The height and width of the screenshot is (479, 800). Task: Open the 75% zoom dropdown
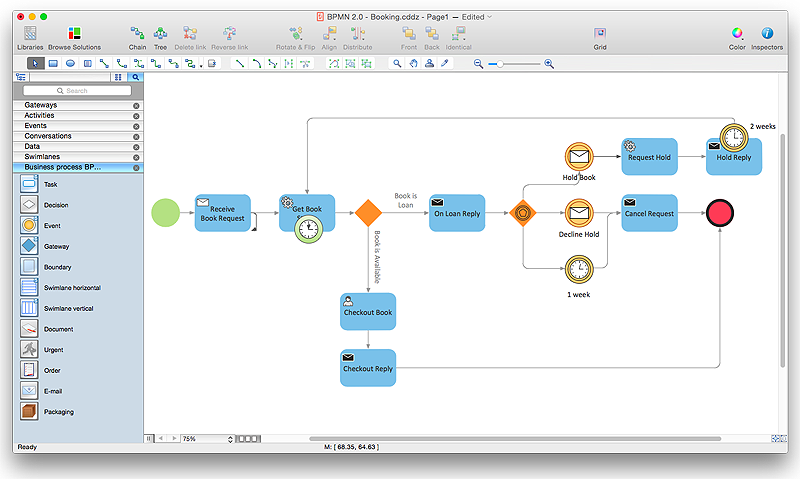point(207,439)
